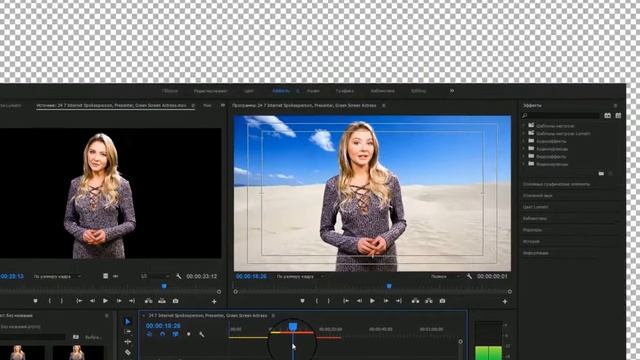The width and height of the screenshot is (640, 360).
Task: Click the Lift button in Program monitor
Action: (x=416, y=301)
